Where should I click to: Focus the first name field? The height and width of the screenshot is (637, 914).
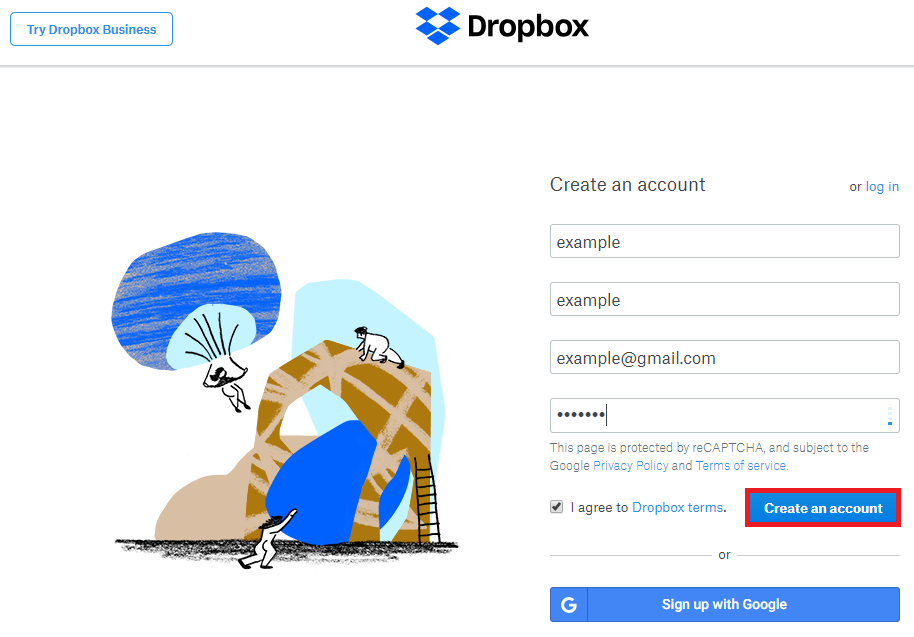tap(725, 241)
